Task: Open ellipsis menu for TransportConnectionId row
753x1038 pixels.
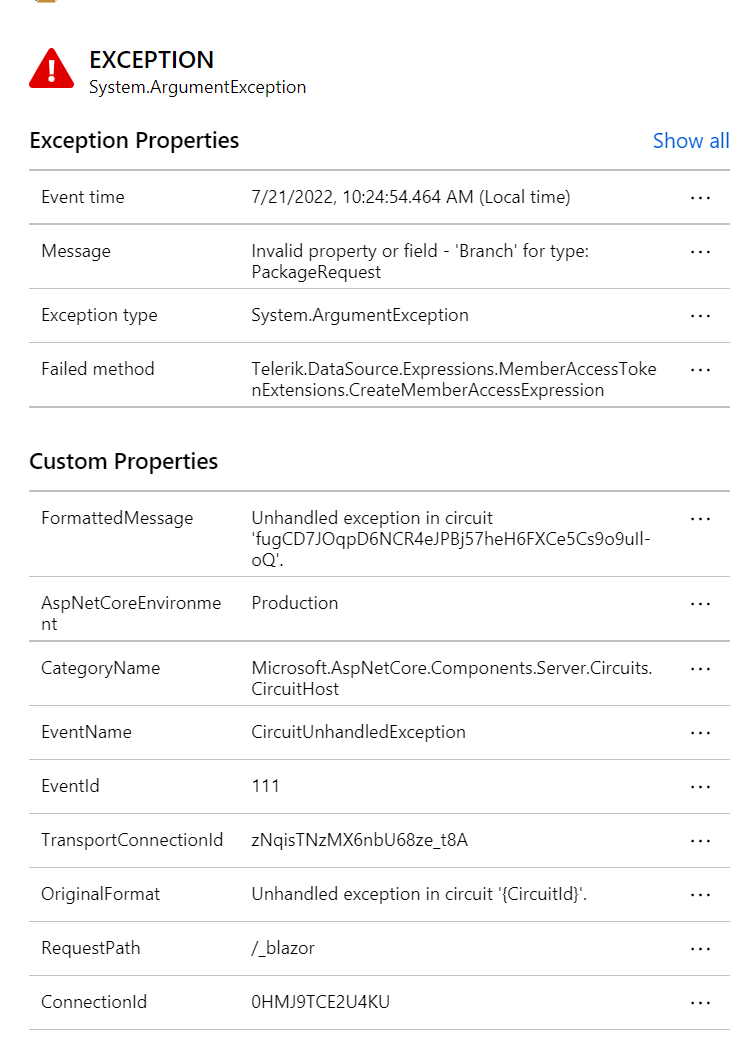Action: tap(700, 841)
